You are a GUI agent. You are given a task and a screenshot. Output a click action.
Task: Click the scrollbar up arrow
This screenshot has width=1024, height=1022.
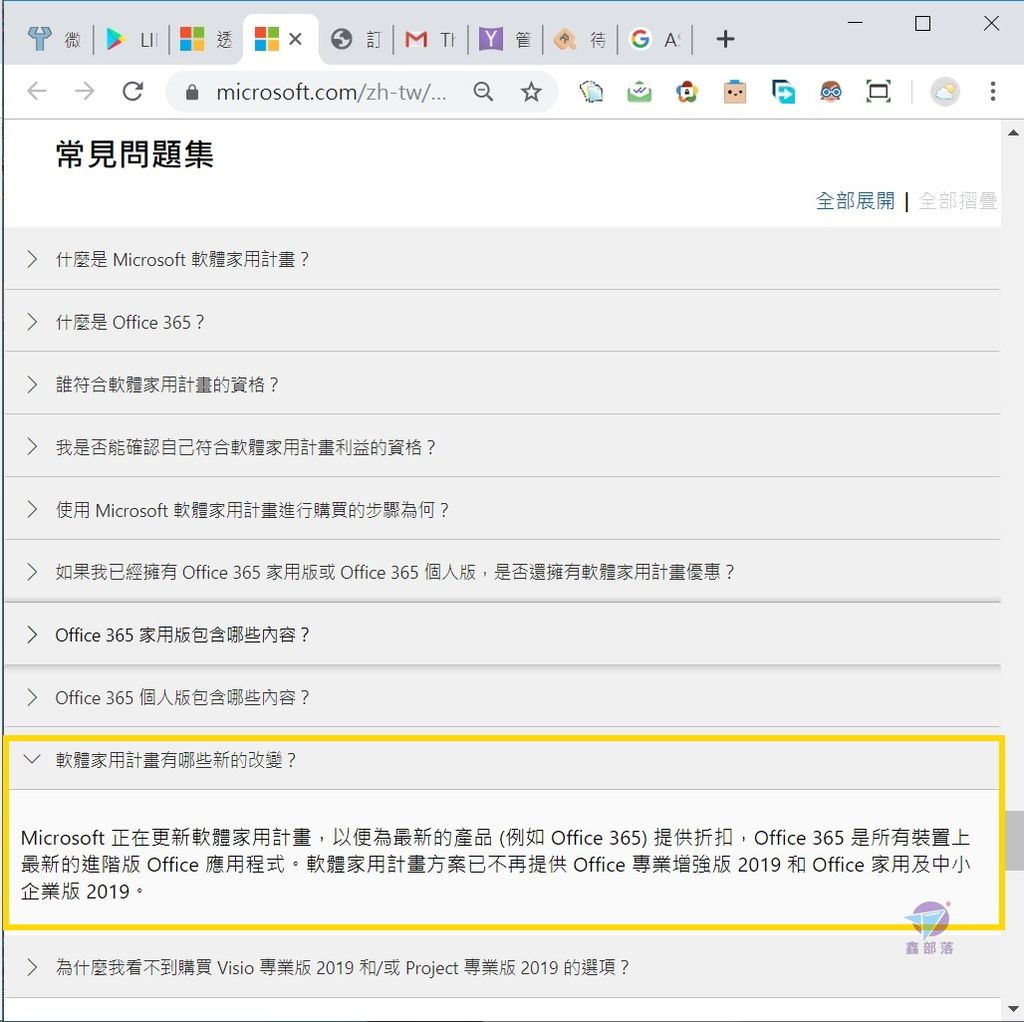pos(1014,133)
